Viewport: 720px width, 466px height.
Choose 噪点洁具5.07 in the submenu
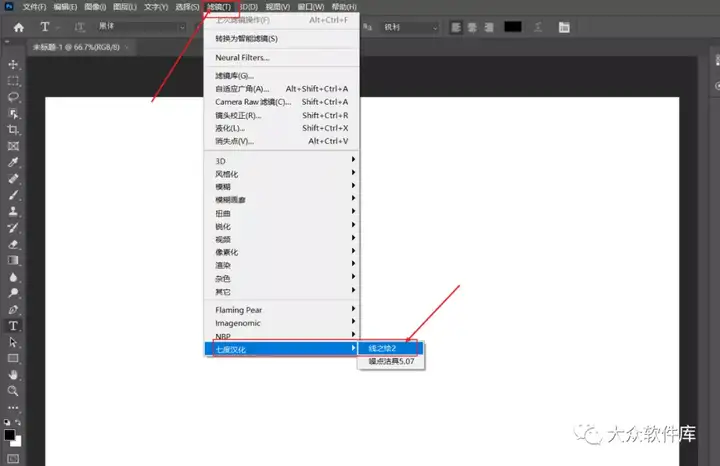391,361
